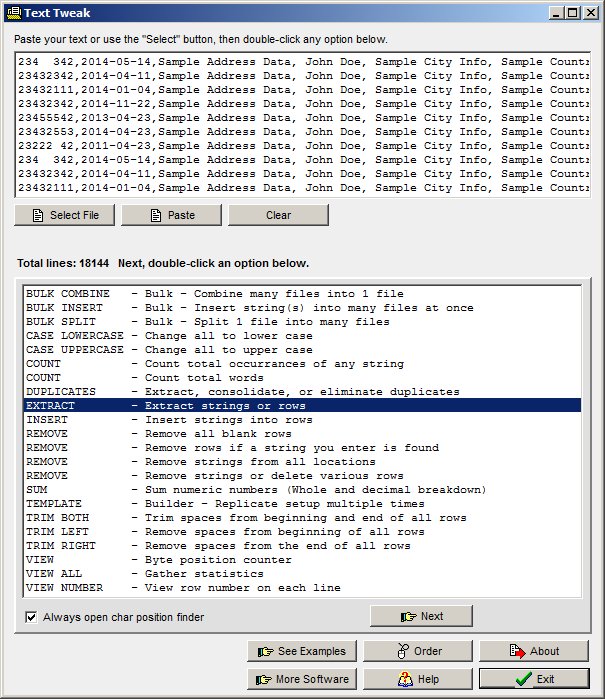Toggle Always open char position finder checkbox

(31, 617)
